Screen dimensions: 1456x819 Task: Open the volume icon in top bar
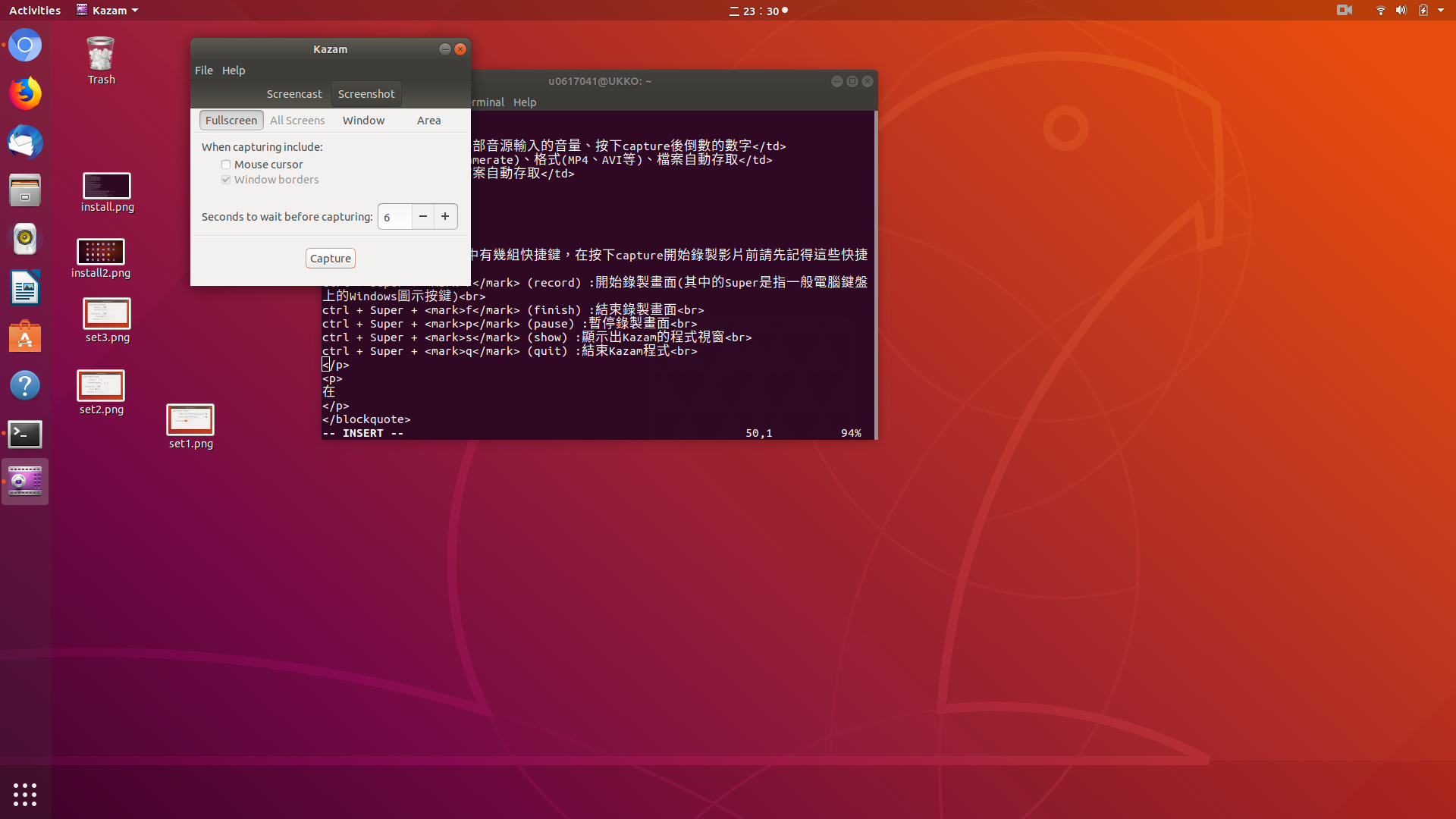pyautogui.click(x=1401, y=11)
